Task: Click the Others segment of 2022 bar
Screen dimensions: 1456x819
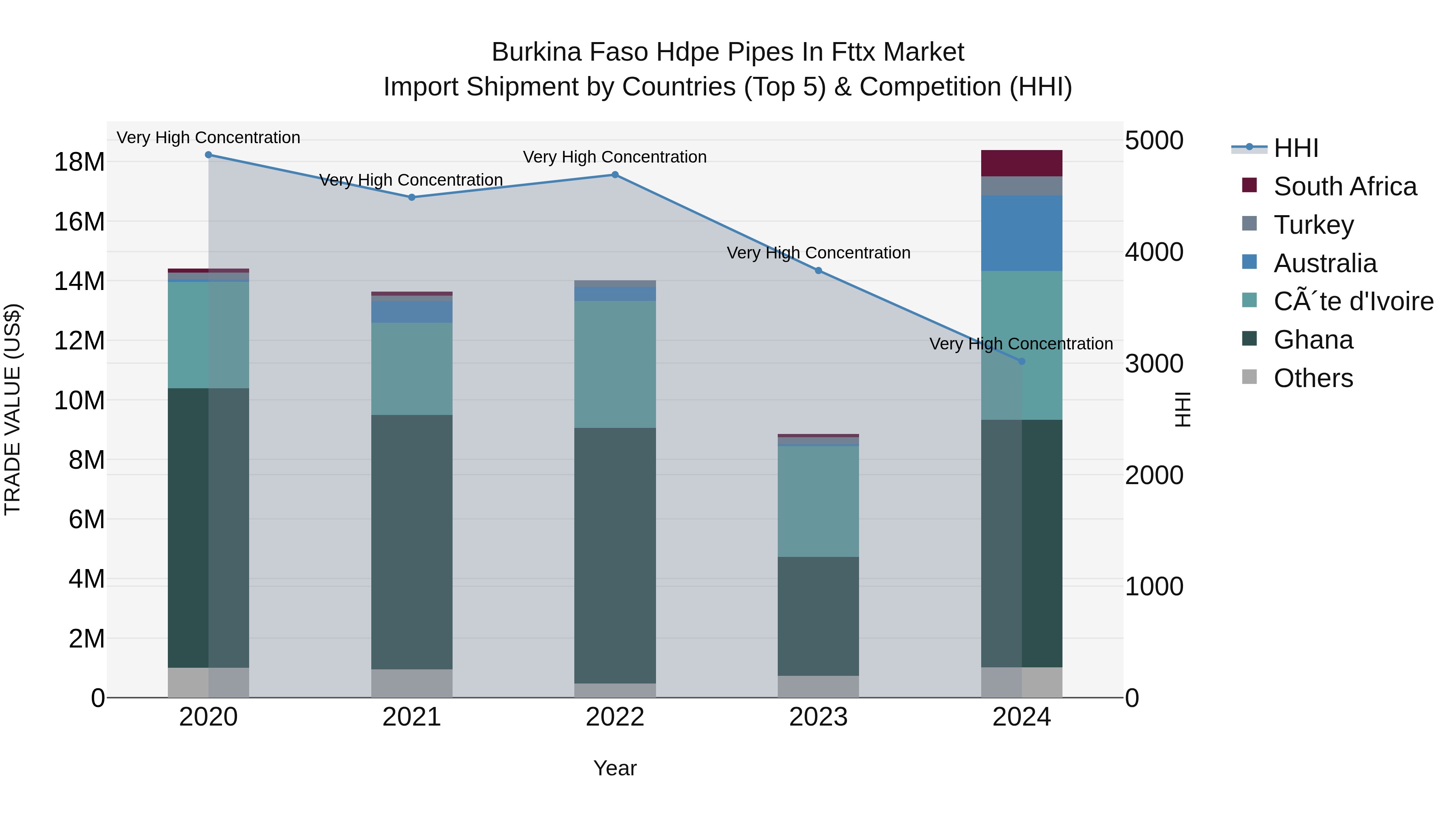Action: point(615,691)
